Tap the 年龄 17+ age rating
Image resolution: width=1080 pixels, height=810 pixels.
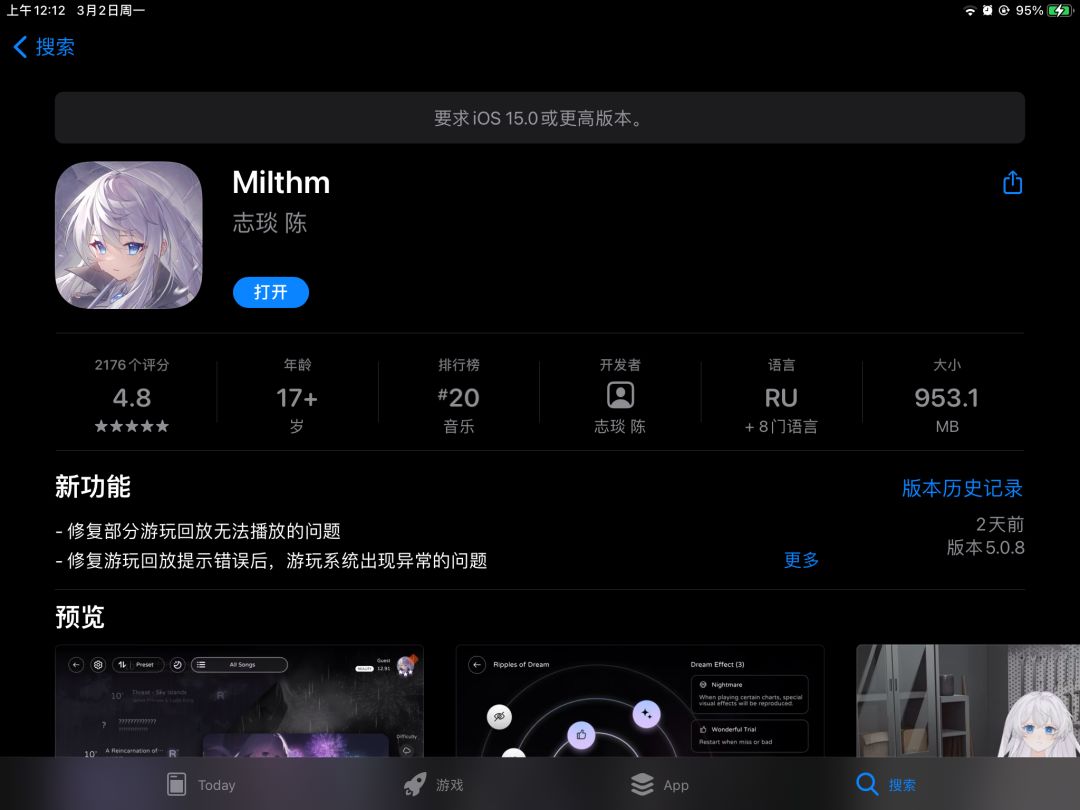297,397
